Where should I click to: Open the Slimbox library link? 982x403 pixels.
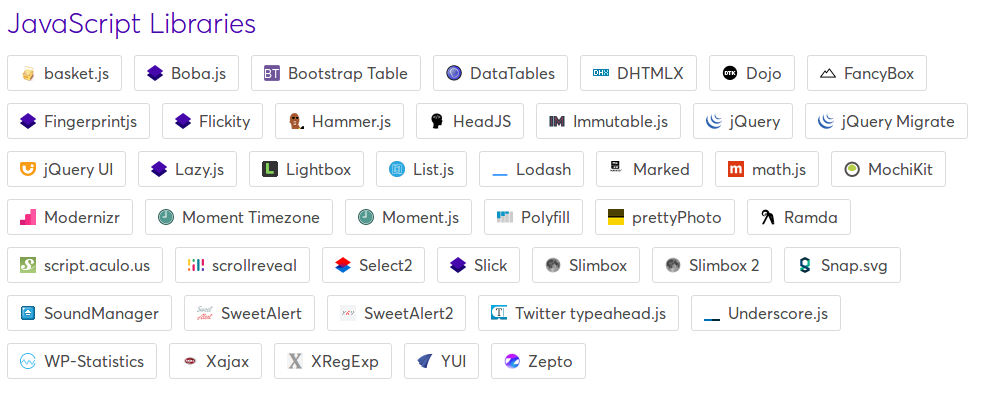coord(586,265)
